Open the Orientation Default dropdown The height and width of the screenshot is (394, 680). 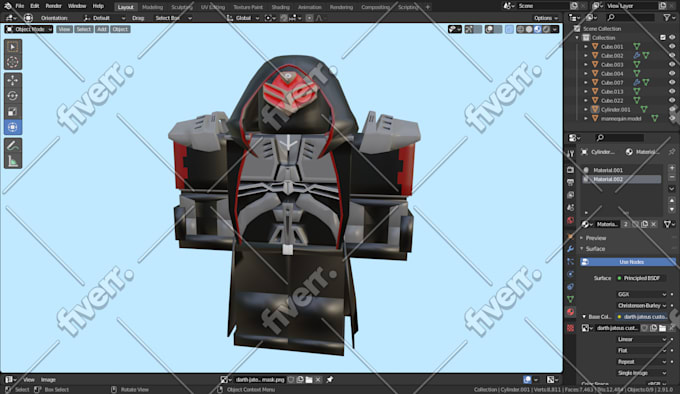pos(104,18)
